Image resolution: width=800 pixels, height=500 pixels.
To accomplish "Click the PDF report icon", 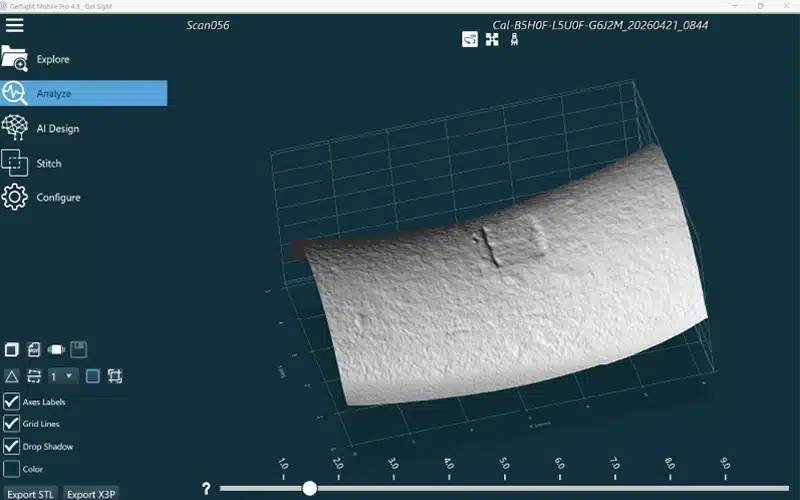I will click(x=34, y=349).
